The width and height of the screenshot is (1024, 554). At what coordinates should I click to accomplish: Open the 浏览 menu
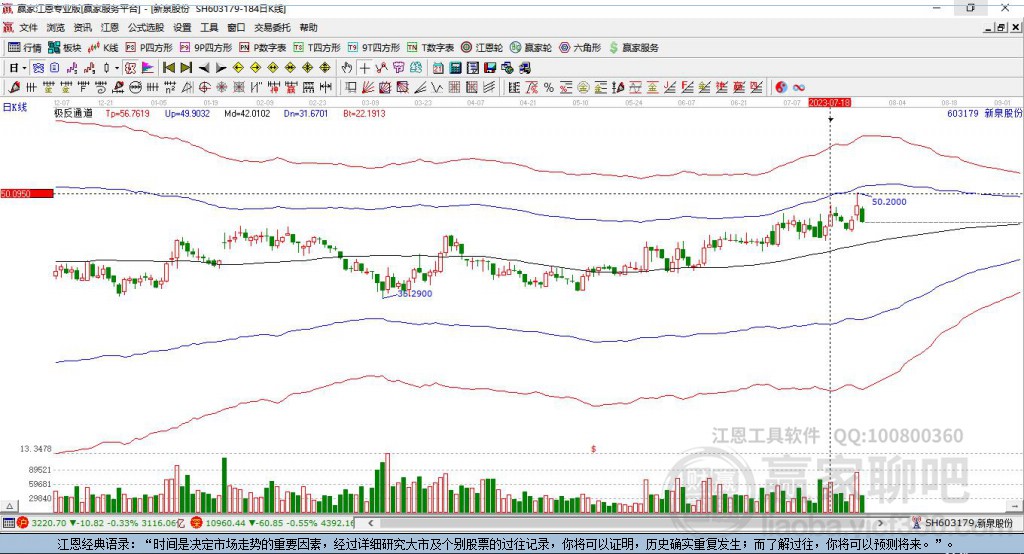coord(56,27)
